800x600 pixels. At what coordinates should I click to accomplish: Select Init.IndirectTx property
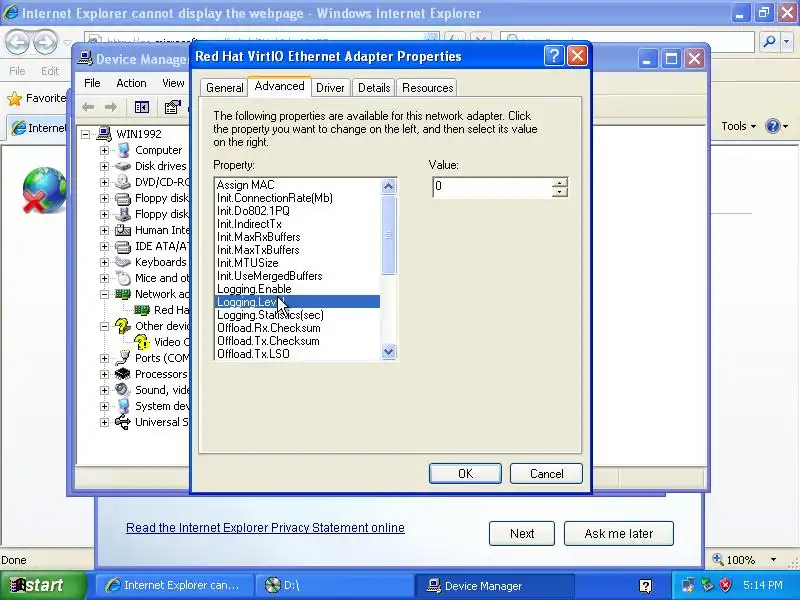tap(249, 224)
